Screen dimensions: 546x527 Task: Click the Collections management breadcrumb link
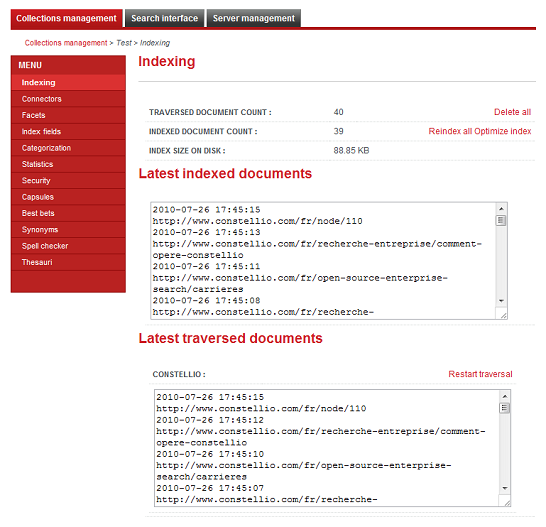[x=66, y=43]
